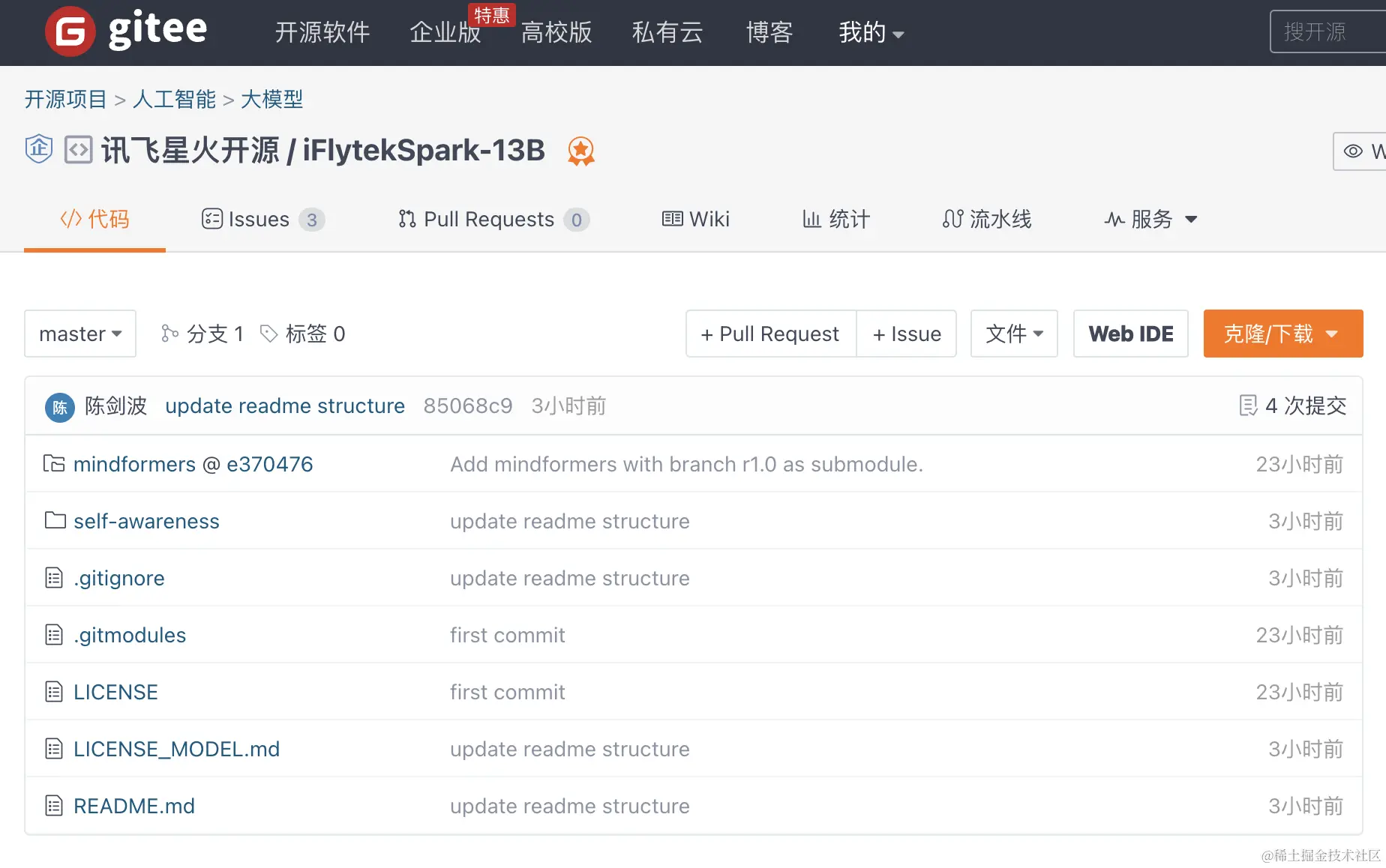Click the tag icon next to 标签 0
This screenshot has width=1386, height=868.
coord(268,334)
